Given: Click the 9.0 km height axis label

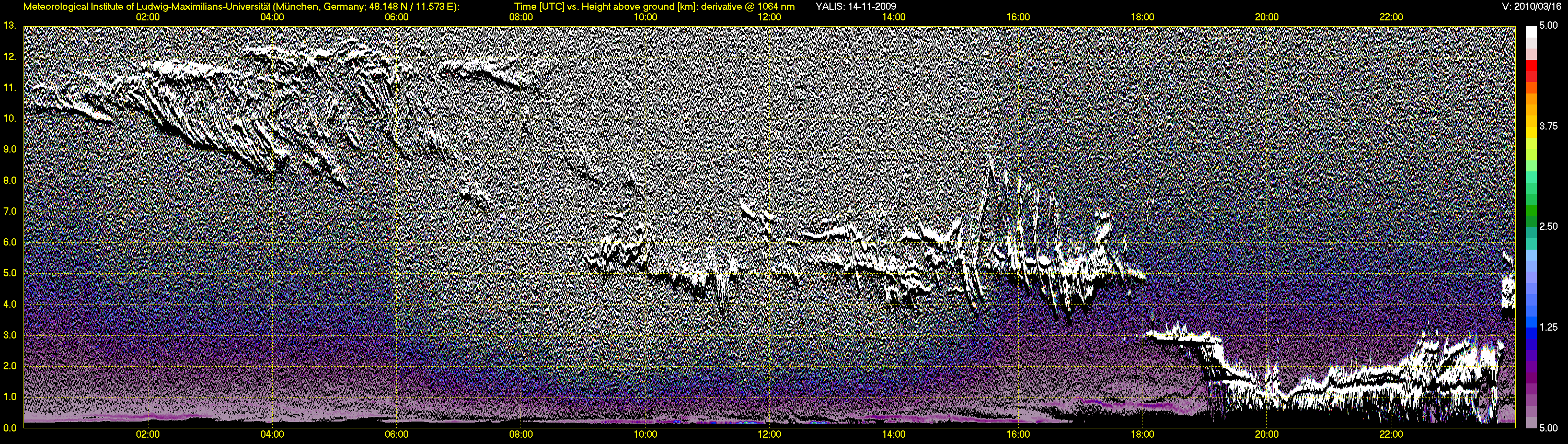Looking at the screenshot, I should point(9,149).
